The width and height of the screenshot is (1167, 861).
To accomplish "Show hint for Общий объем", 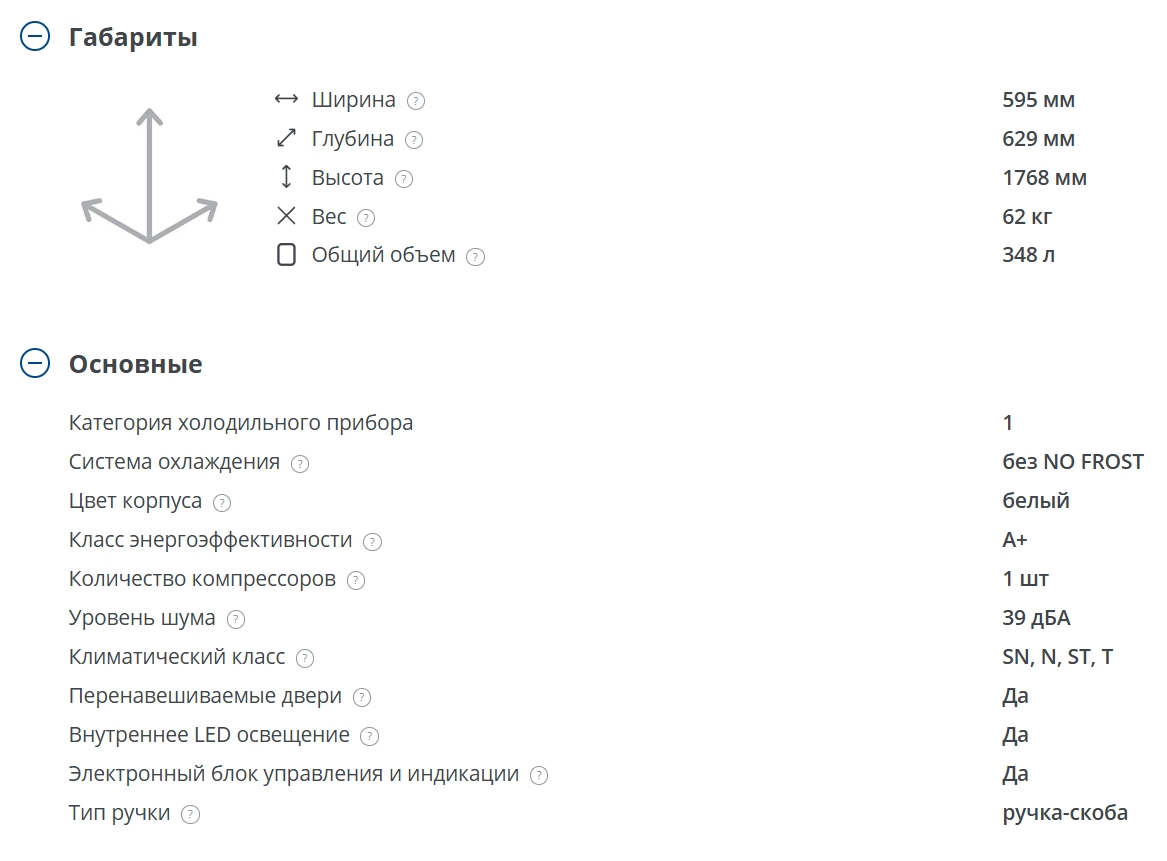I will tap(476, 257).
